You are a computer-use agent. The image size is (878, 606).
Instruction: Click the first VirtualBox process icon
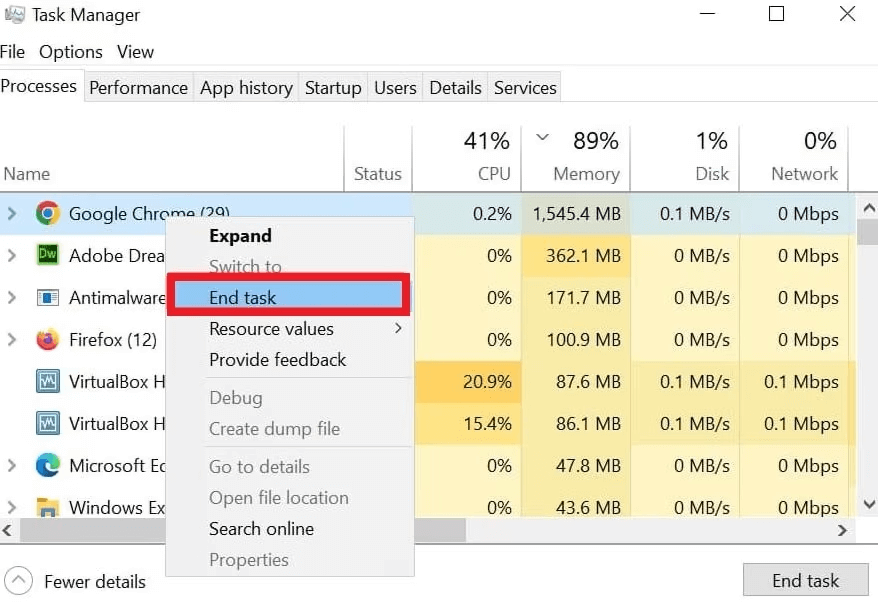point(48,381)
